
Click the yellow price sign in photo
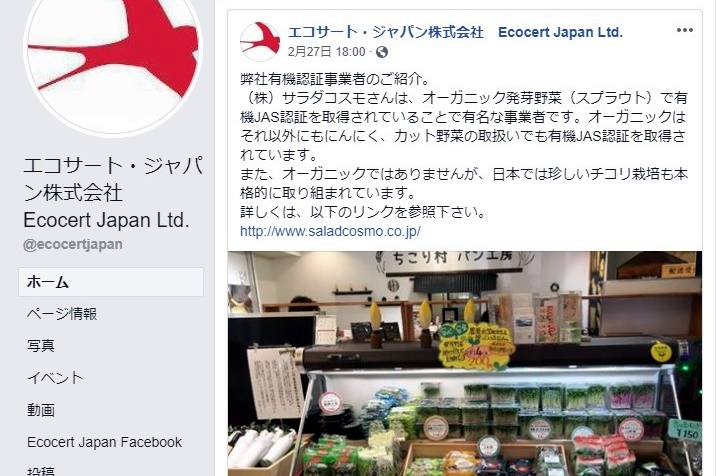[476, 346]
